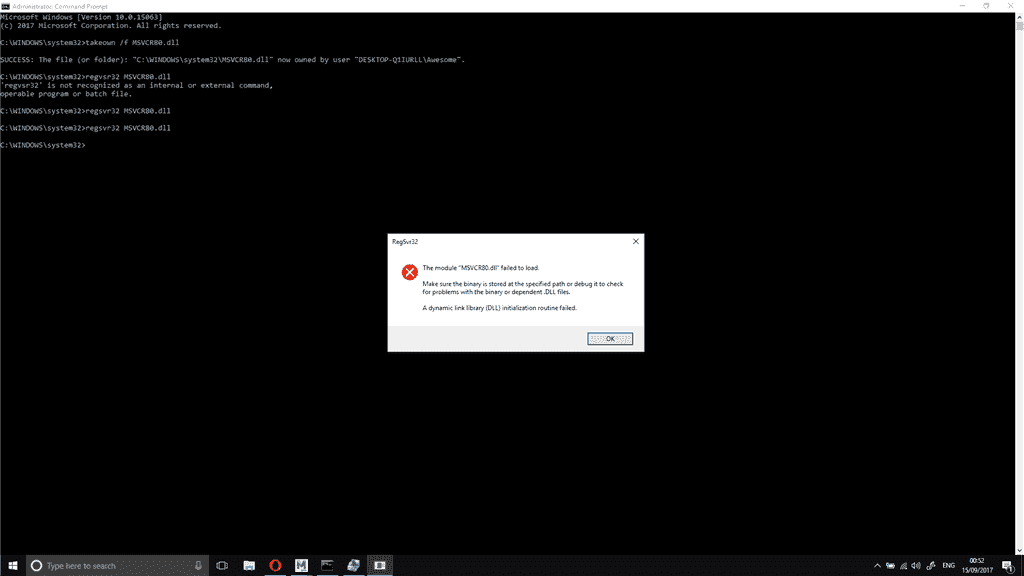Click the Command Prompt vertical scrollbar thumb

point(1019,27)
